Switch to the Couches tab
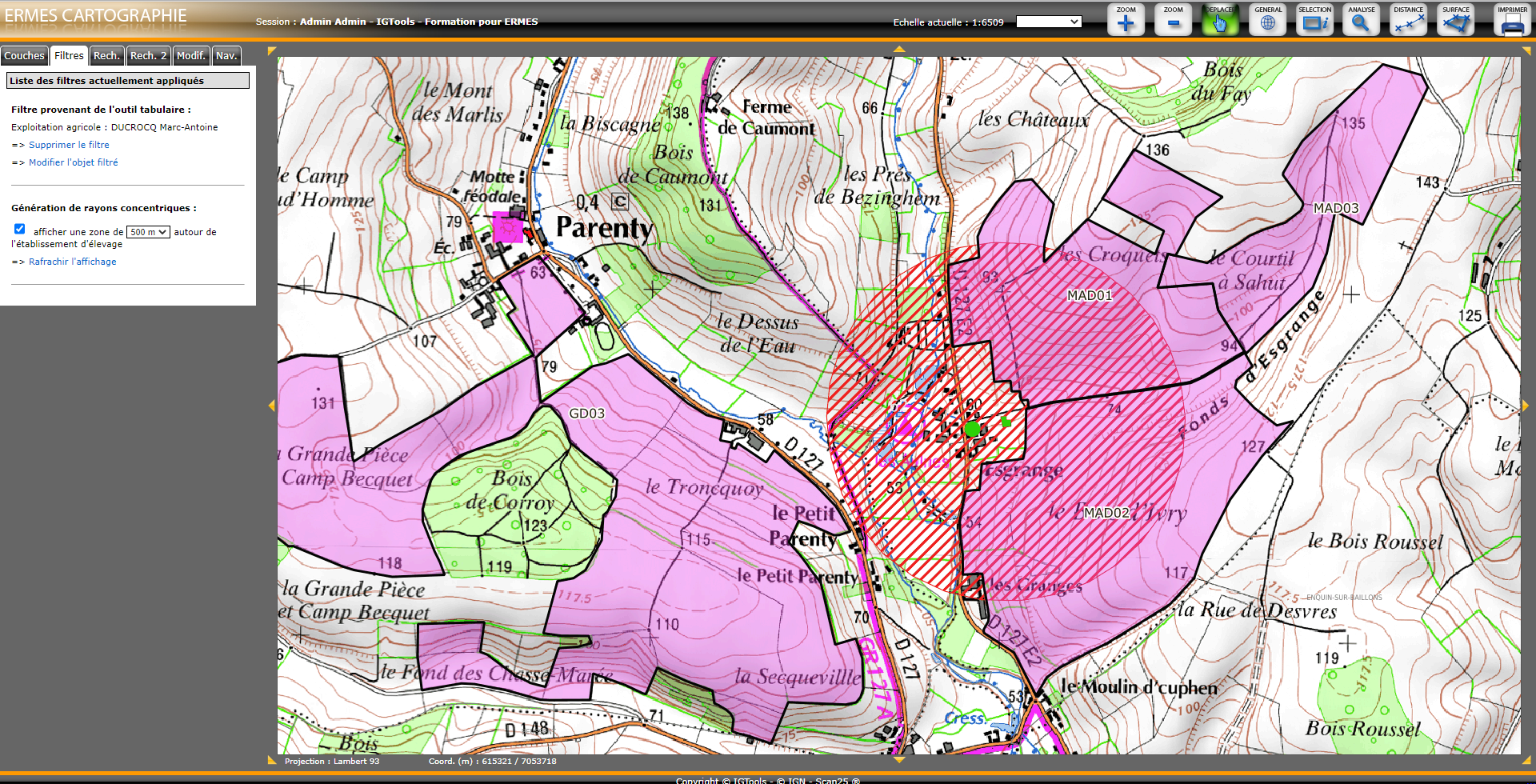Screen dimensions: 1536x784 click(24, 56)
